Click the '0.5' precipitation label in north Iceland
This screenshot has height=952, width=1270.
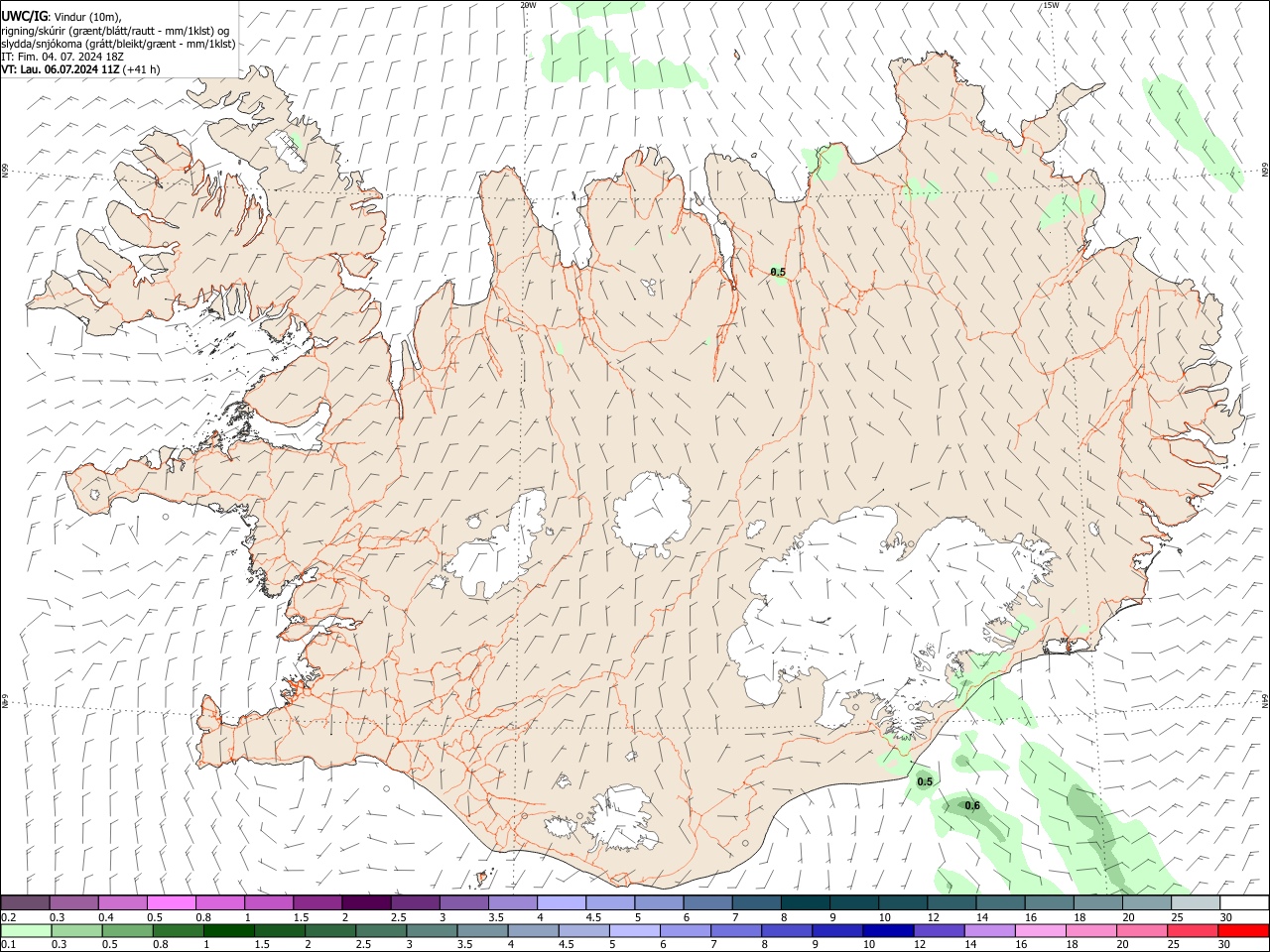click(778, 272)
